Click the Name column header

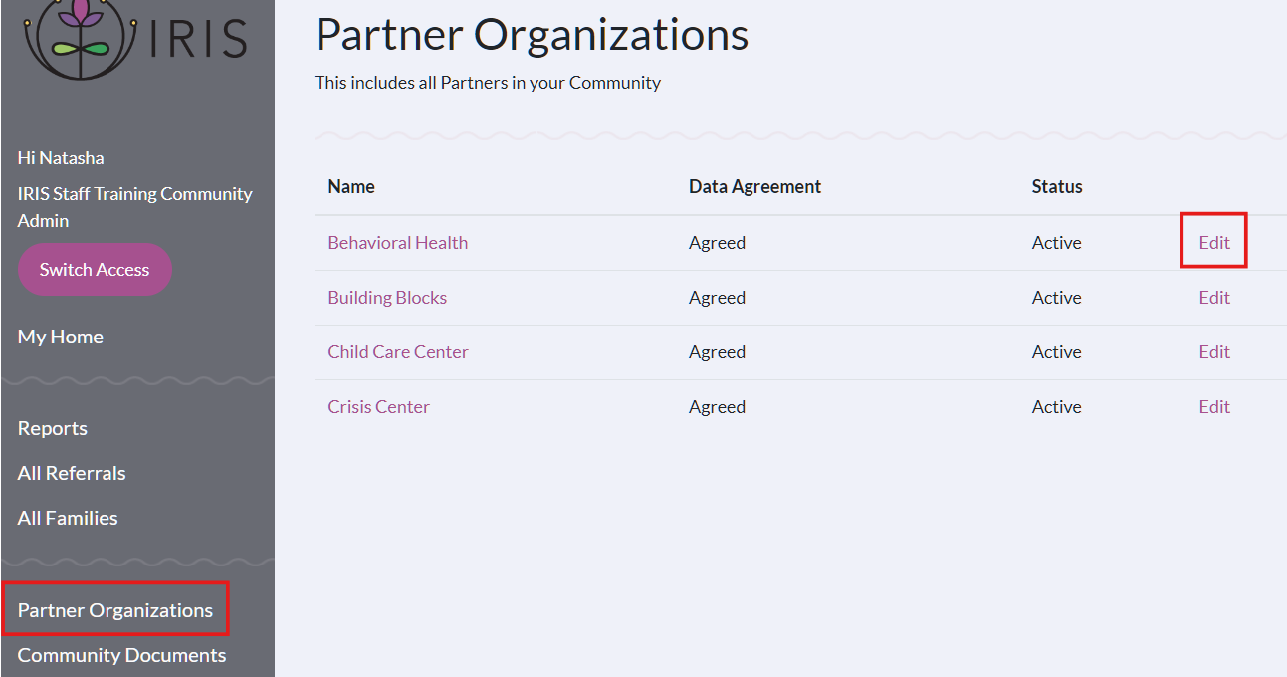[351, 186]
